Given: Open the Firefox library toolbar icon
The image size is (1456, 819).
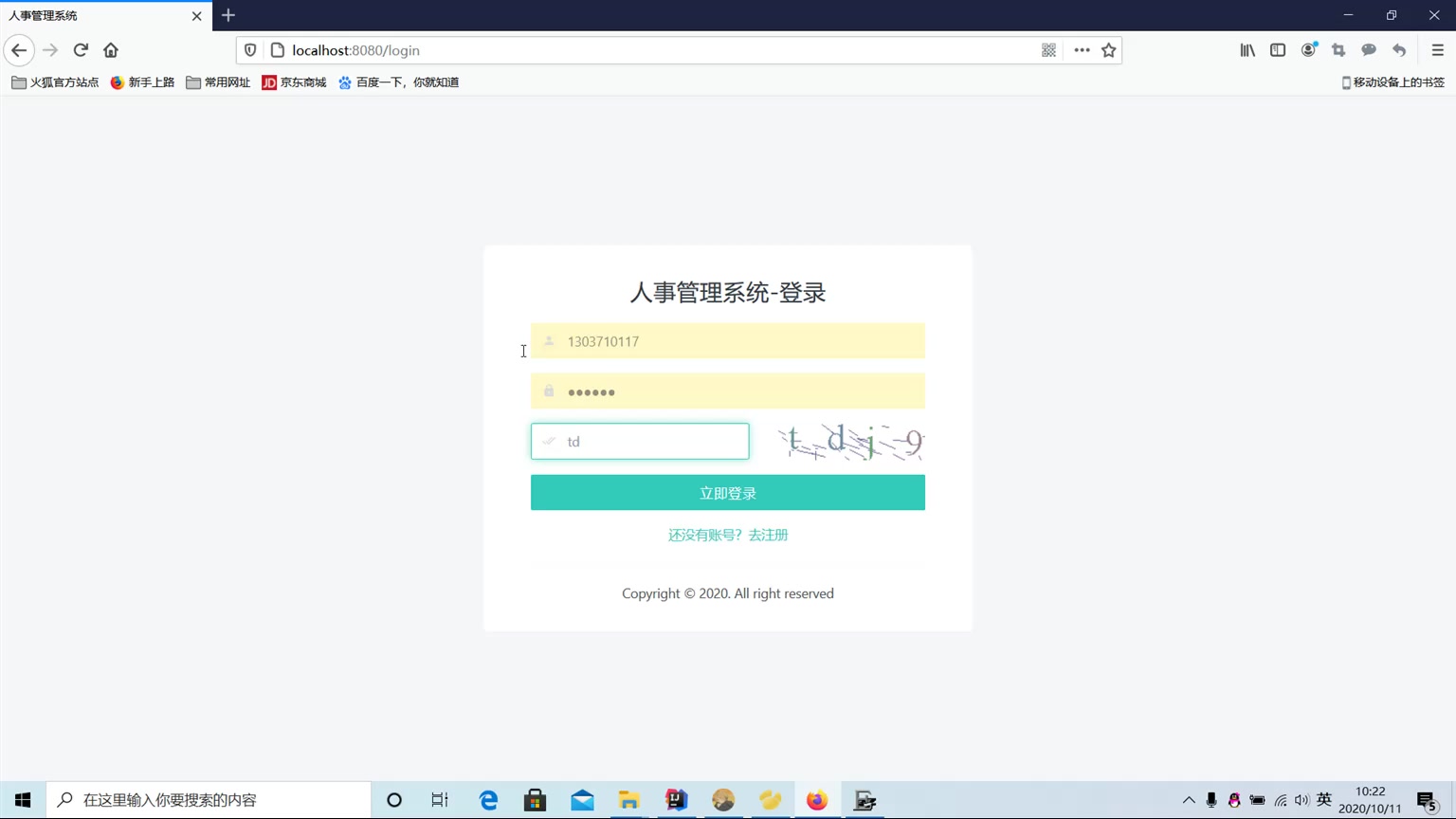Looking at the screenshot, I should pos(1247,49).
